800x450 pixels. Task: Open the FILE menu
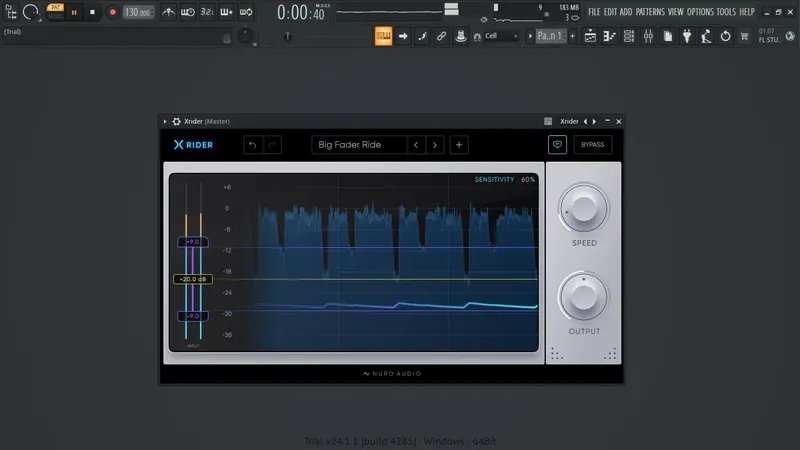pos(594,12)
